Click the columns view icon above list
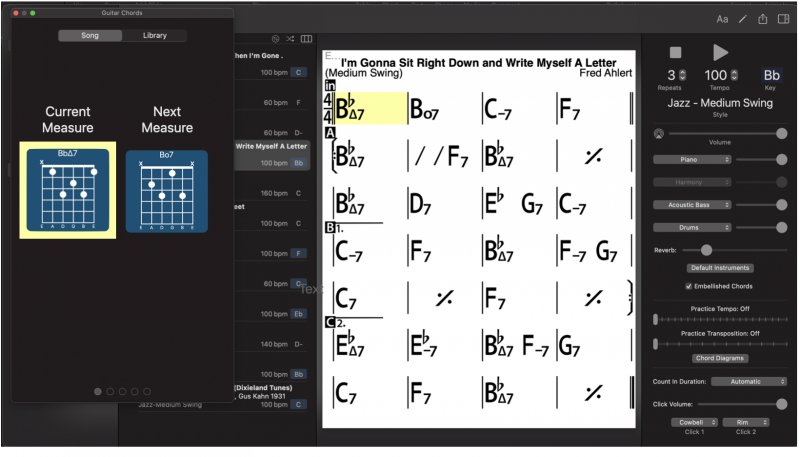800x457 pixels. click(307, 39)
